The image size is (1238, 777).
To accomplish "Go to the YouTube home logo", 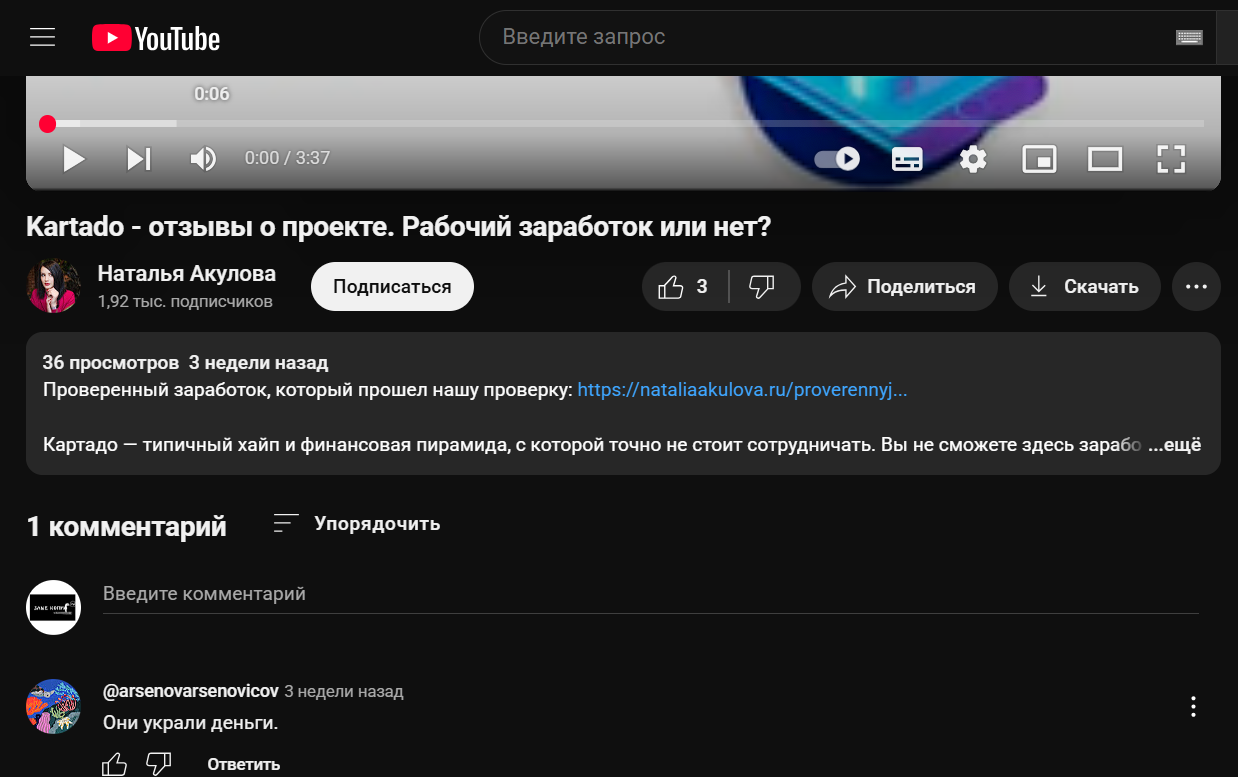I will 156,38.
